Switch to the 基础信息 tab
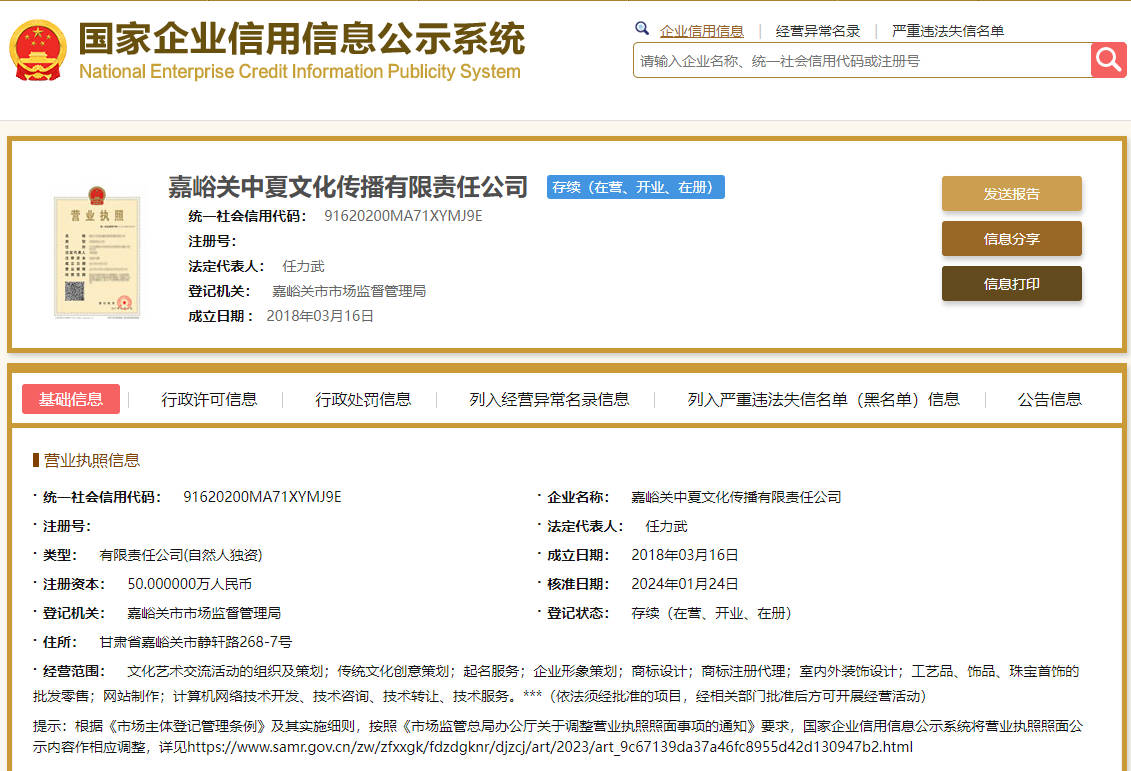Image resolution: width=1131 pixels, height=771 pixels. click(x=71, y=399)
